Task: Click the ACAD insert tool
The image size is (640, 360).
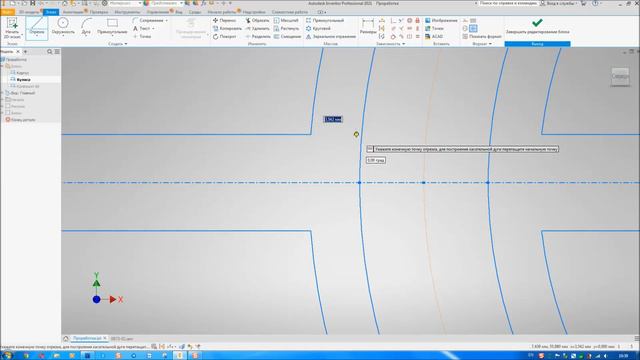Action: tap(434, 36)
